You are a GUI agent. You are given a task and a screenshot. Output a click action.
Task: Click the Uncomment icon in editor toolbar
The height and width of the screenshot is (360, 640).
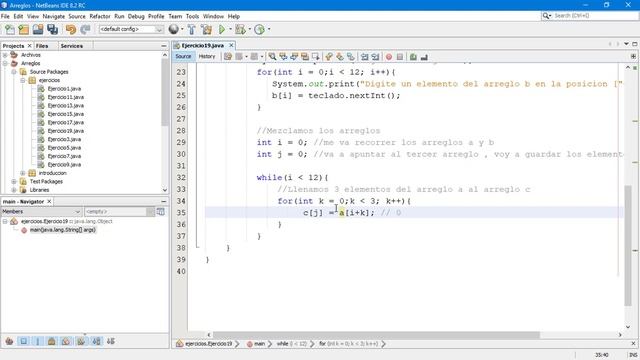[x=424, y=57]
